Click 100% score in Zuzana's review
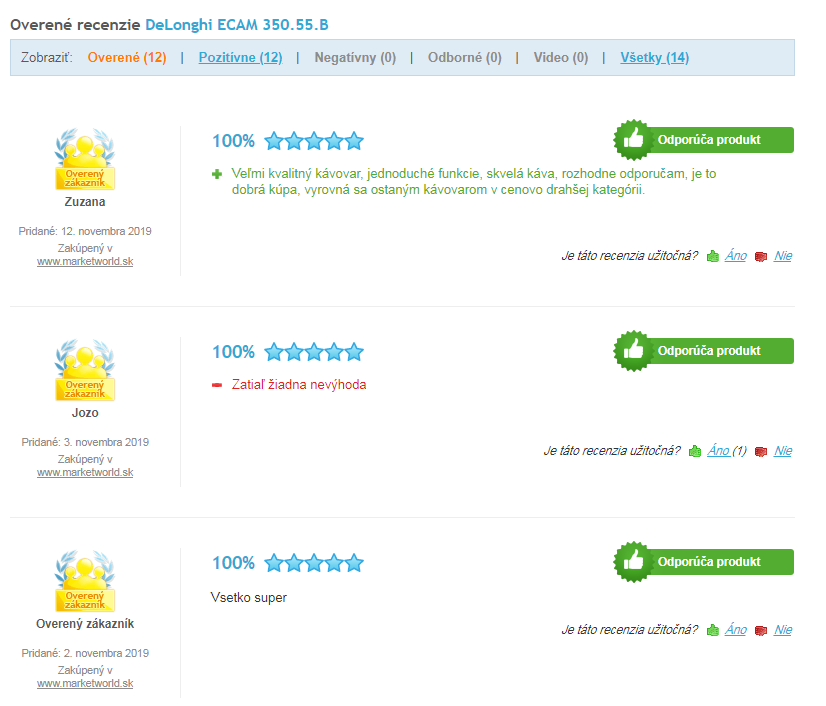Screen dimensions: 826x706 pos(233,141)
